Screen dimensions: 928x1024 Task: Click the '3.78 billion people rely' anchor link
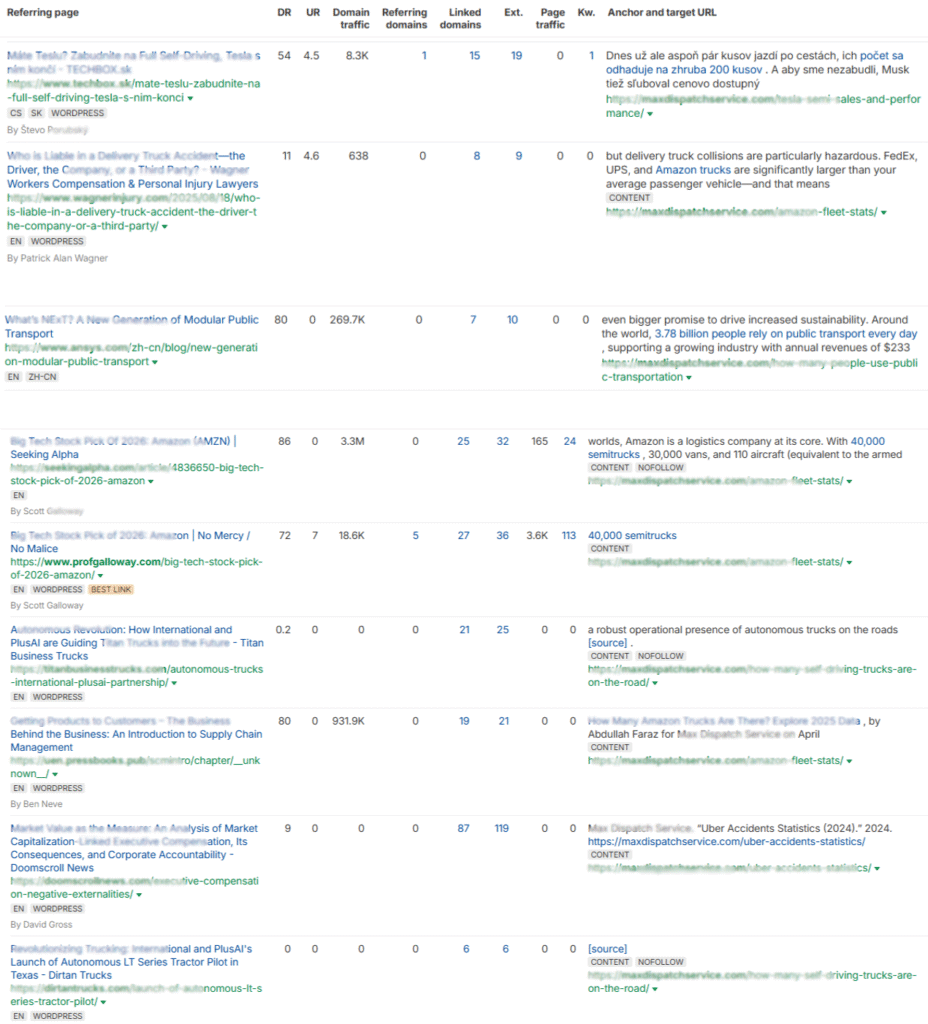pos(786,334)
